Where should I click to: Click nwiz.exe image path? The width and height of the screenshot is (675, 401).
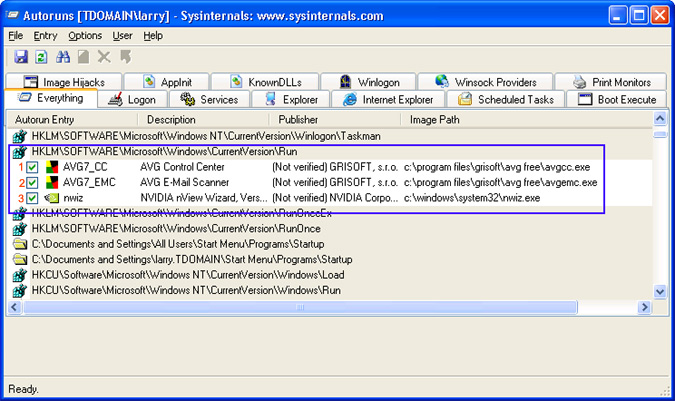[x=472, y=198]
